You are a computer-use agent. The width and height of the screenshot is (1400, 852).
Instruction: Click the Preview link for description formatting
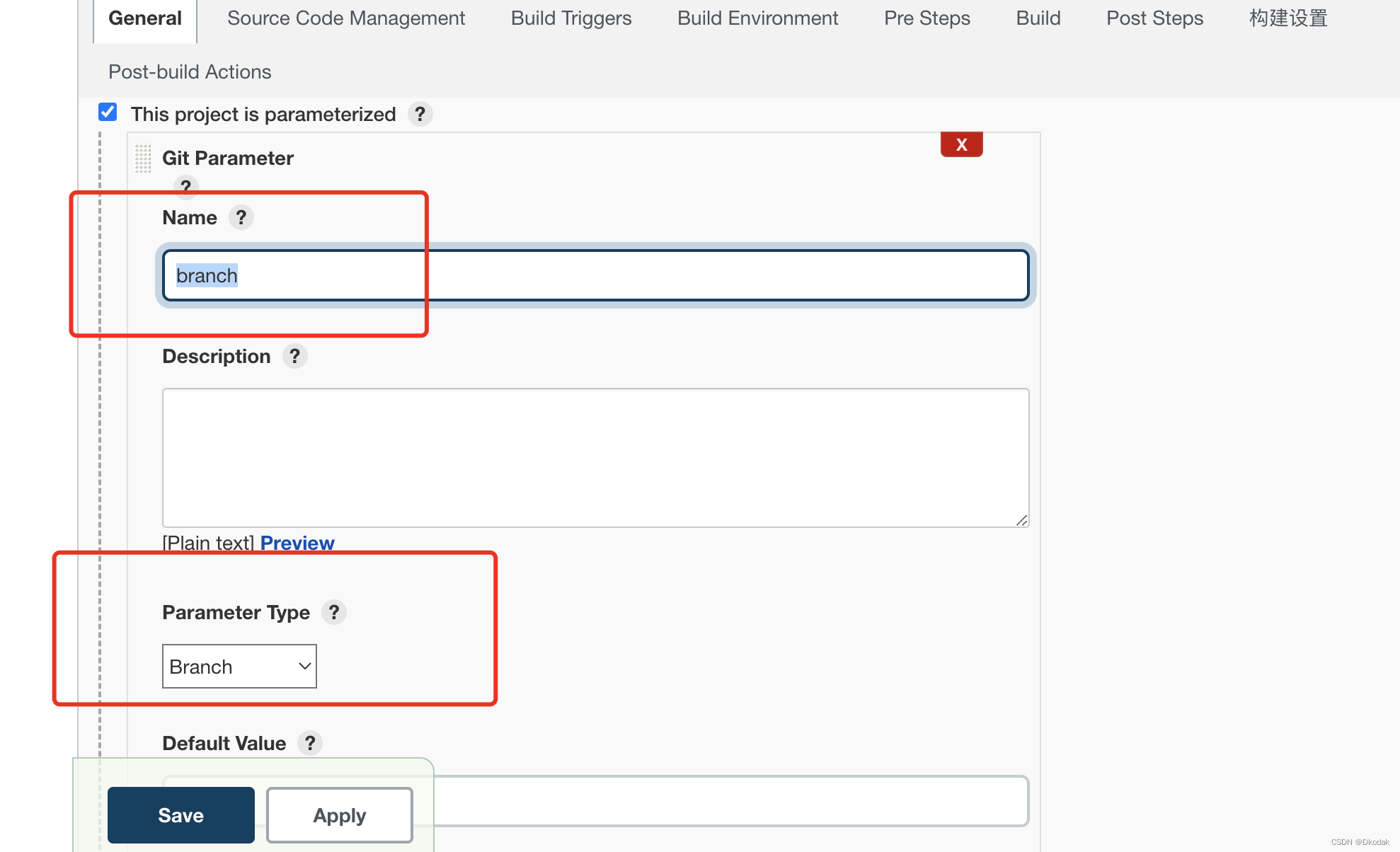click(298, 542)
